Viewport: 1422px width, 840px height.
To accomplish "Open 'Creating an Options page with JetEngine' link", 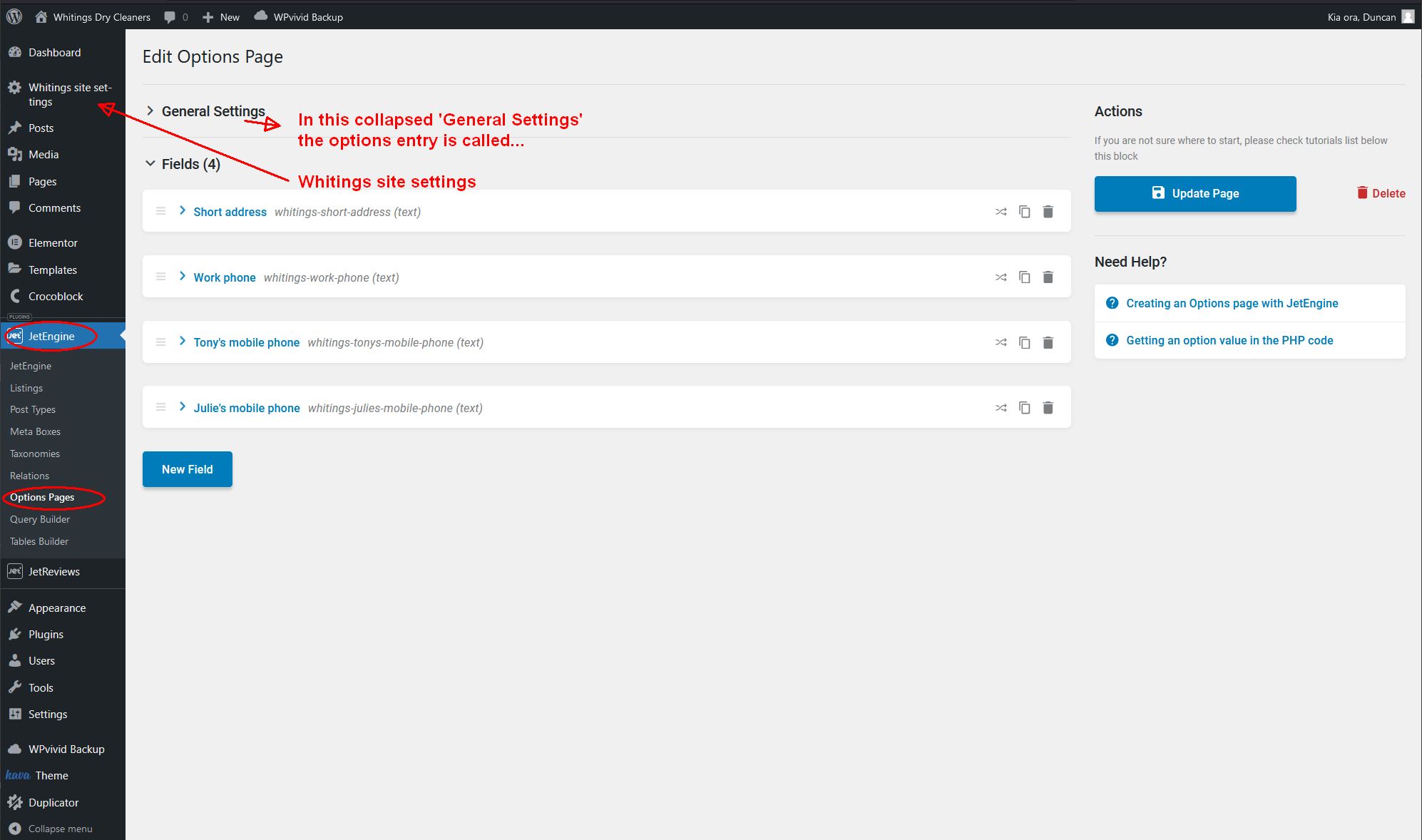I will 1232,303.
